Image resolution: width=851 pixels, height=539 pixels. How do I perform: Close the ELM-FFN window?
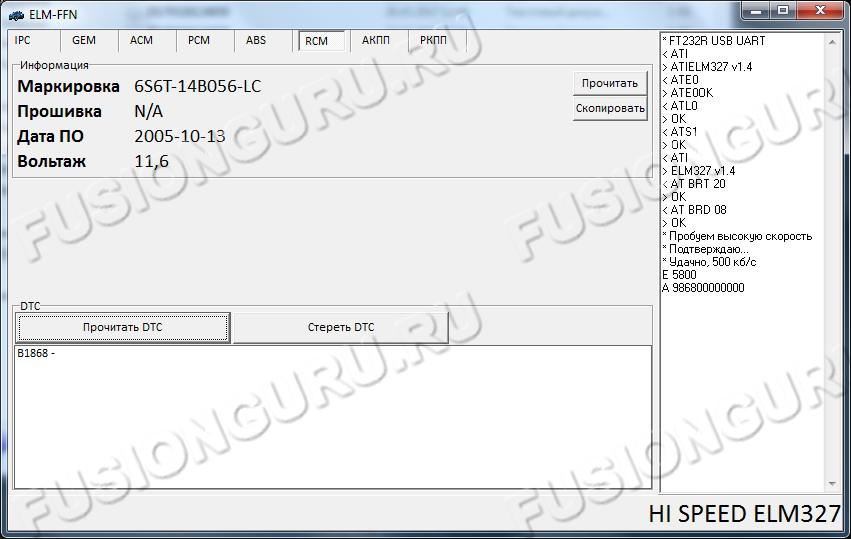click(819, 10)
